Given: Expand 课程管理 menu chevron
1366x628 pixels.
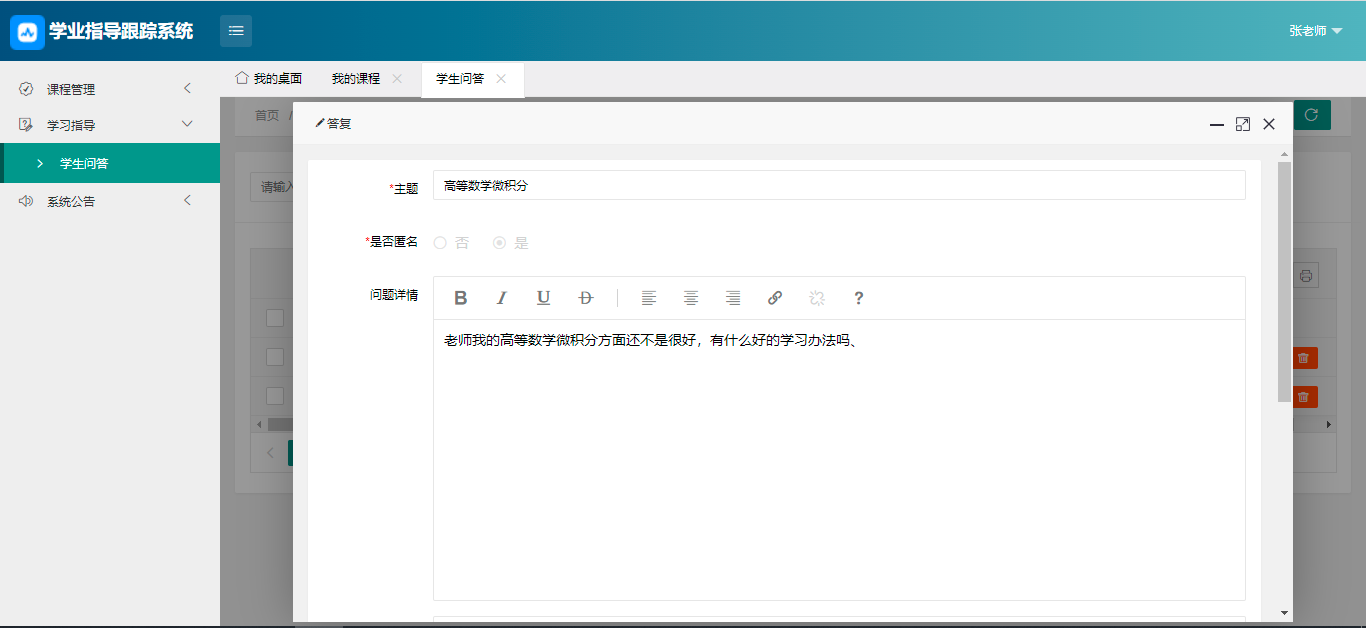Looking at the screenshot, I should click(x=187, y=89).
